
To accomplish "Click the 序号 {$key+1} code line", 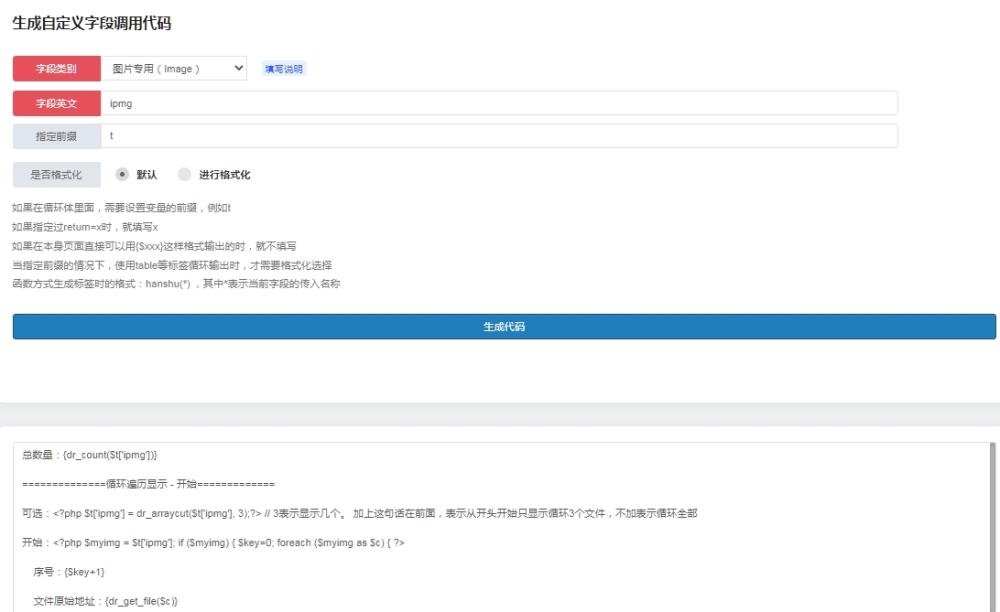I will tap(69, 571).
